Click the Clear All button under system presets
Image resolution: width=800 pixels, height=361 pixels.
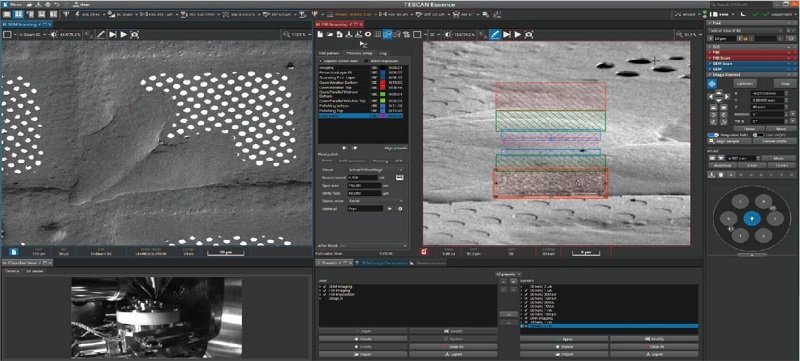[x=654, y=346]
